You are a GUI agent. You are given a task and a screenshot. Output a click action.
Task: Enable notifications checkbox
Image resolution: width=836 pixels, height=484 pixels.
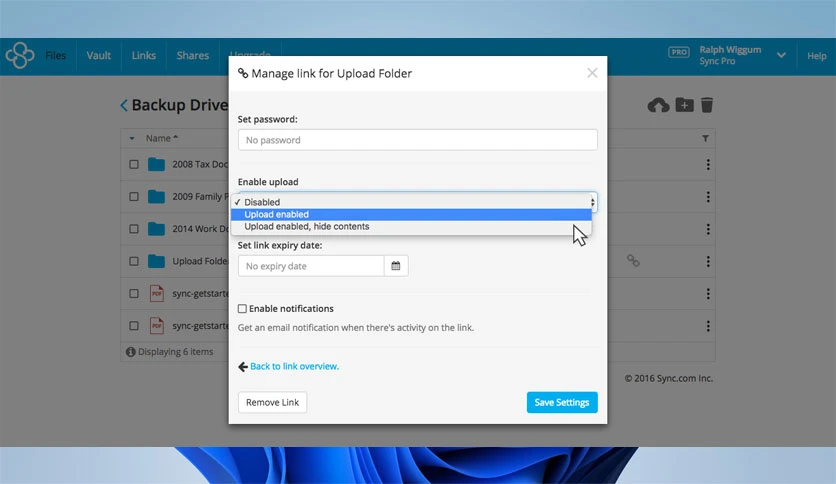coord(242,309)
